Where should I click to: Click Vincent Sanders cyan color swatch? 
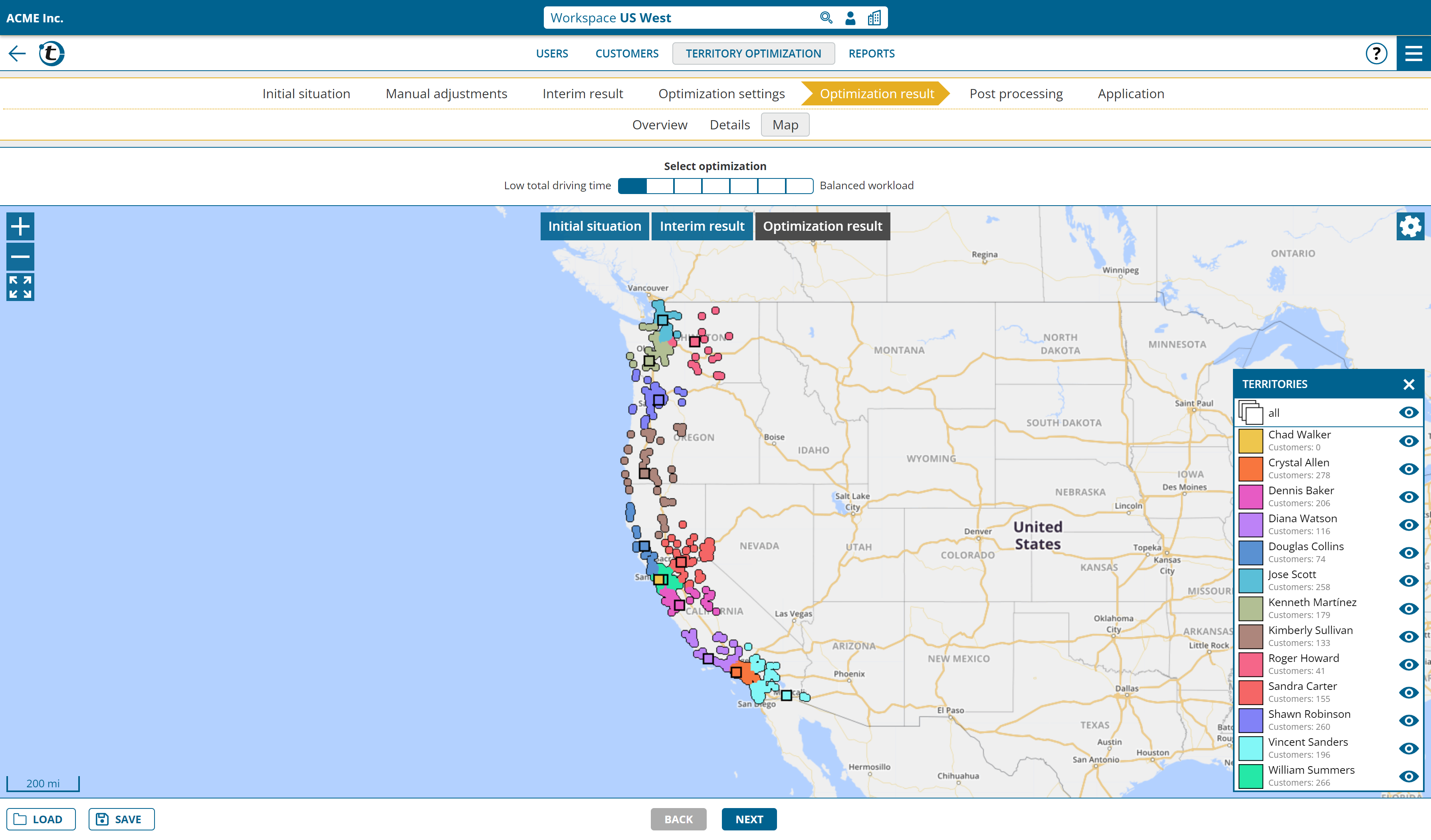pos(1251,748)
